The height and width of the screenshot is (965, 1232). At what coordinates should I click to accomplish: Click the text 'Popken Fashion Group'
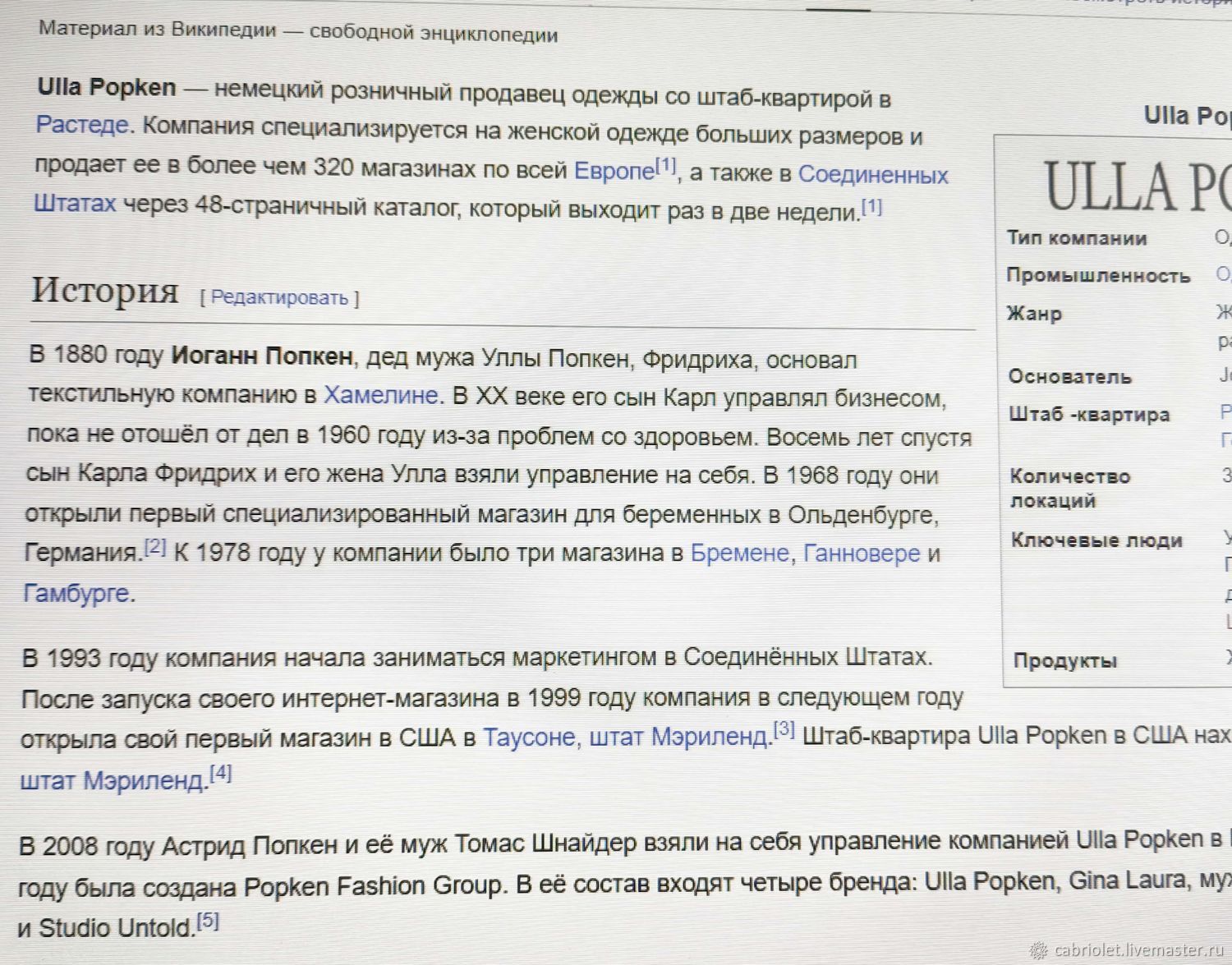[x=374, y=885]
